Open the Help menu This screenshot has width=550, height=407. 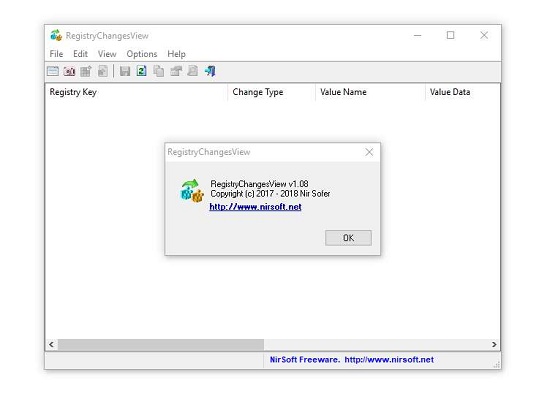click(x=176, y=54)
